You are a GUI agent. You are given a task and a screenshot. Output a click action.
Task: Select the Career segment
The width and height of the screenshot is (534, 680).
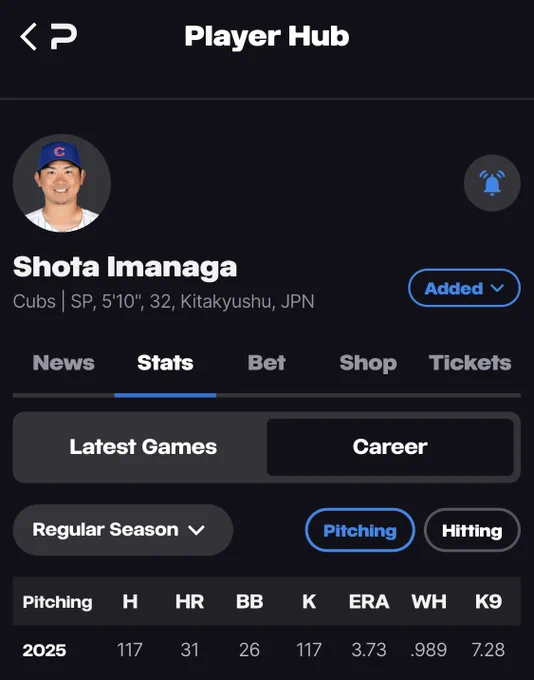pyautogui.click(x=390, y=447)
